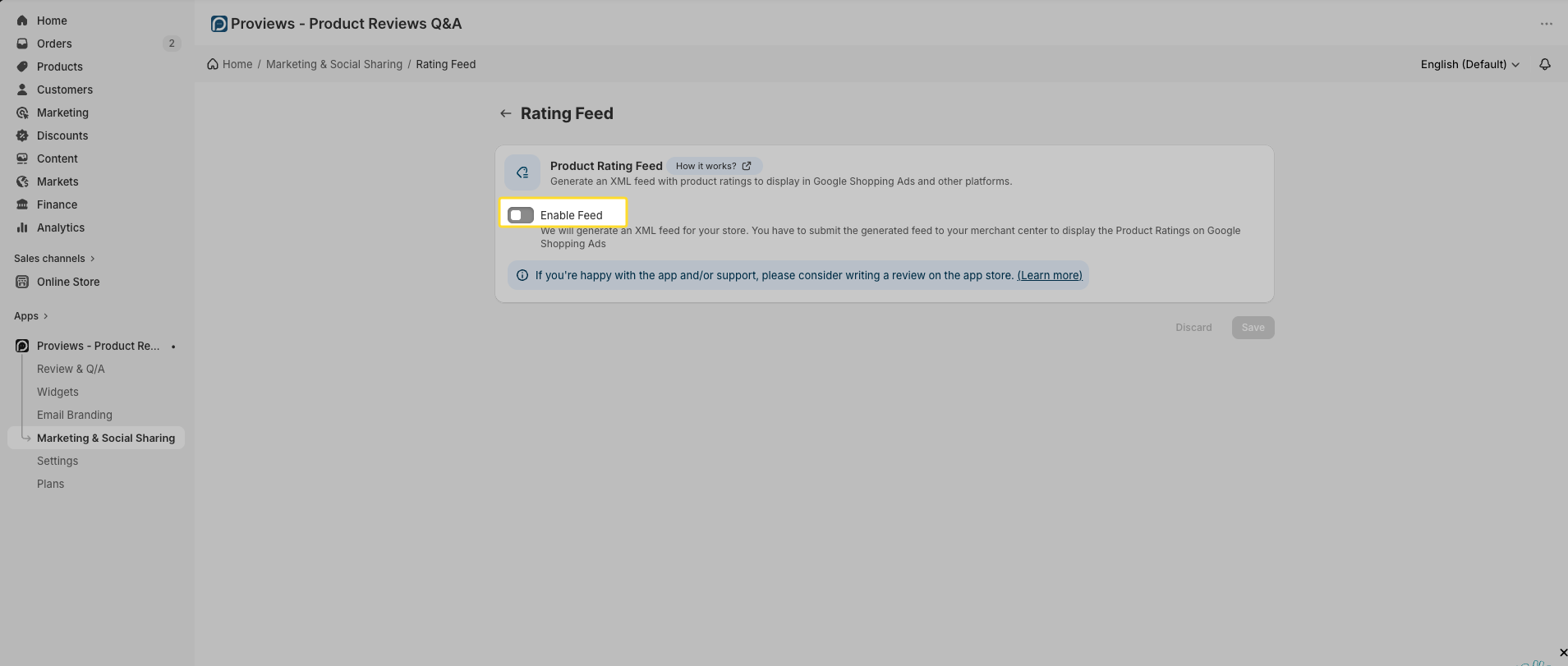Click the Markets globe icon
The image size is (1568, 666).
(x=22, y=181)
